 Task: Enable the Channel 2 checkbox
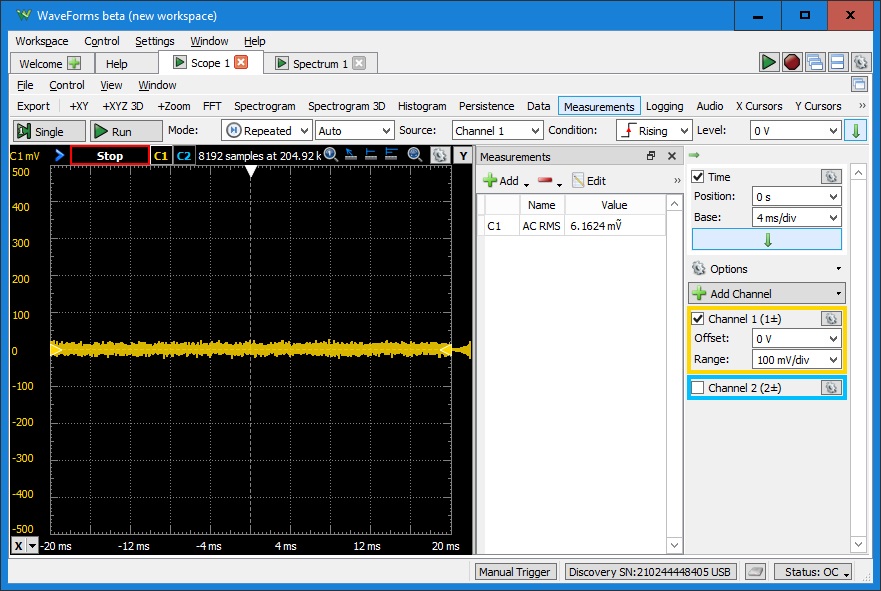click(x=698, y=388)
